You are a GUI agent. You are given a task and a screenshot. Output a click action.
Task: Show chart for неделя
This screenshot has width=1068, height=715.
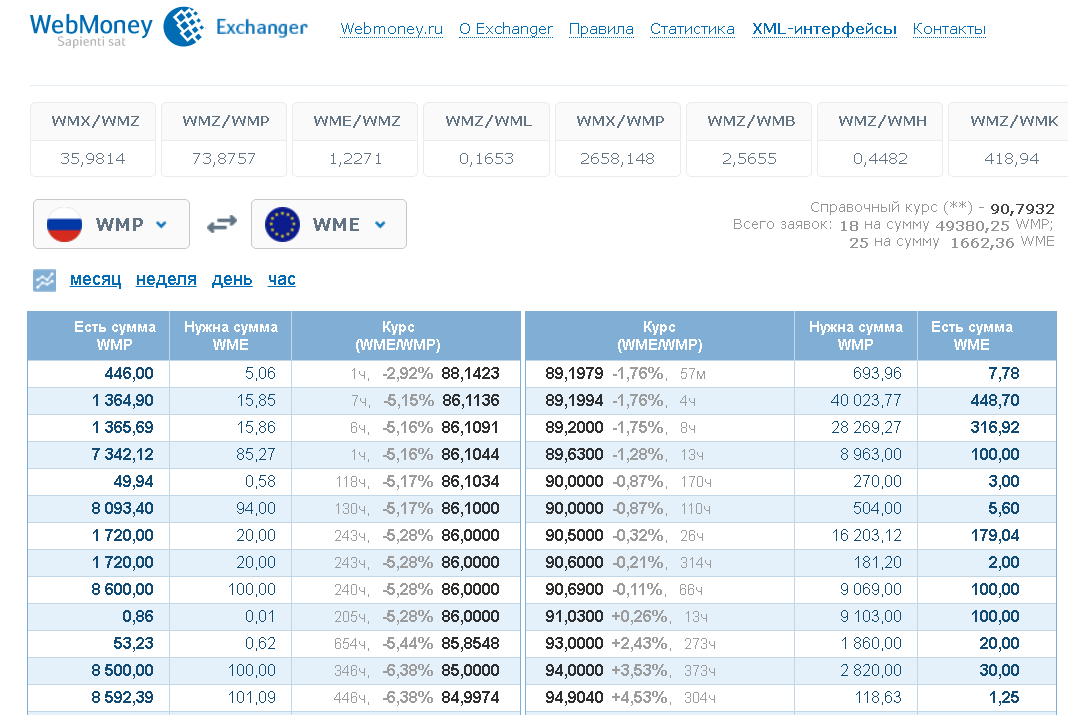[166, 279]
